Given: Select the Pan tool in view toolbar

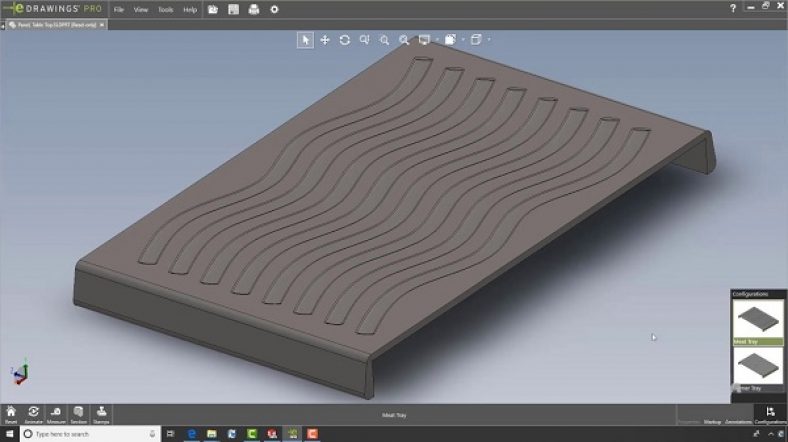Looking at the screenshot, I should click(325, 40).
